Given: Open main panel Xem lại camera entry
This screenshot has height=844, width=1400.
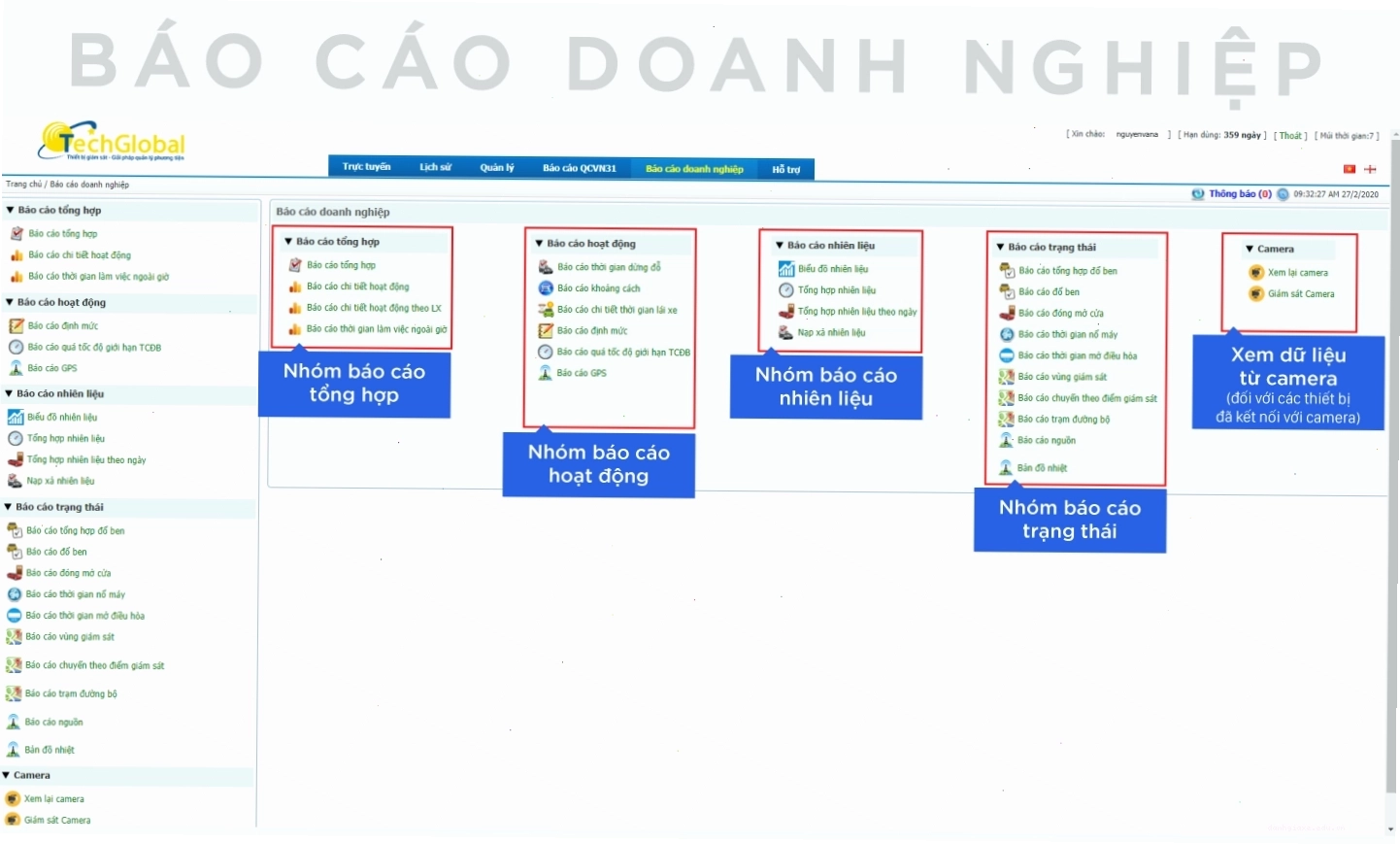Looking at the screenshot, I should tap(1297, 273).
